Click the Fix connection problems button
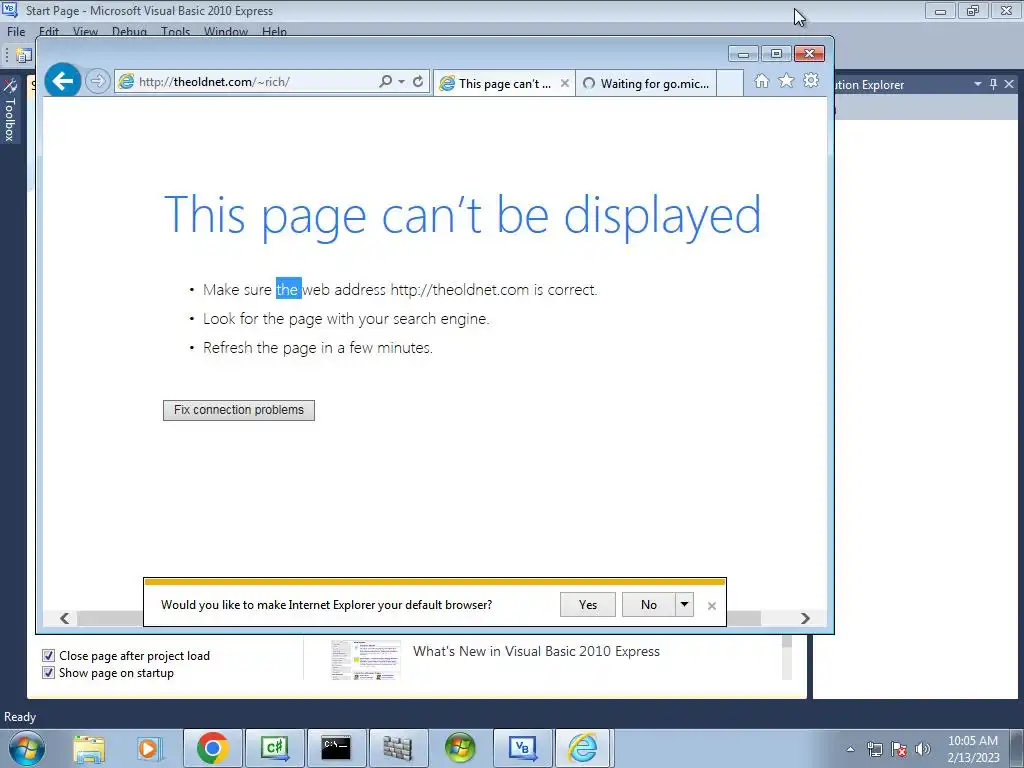1024x768 pixels. point(239,410)
